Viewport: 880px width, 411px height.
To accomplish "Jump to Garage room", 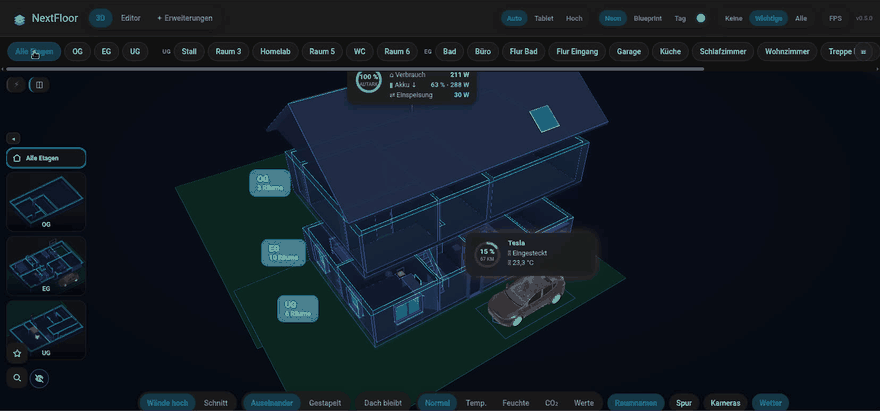I will point(629,52).
